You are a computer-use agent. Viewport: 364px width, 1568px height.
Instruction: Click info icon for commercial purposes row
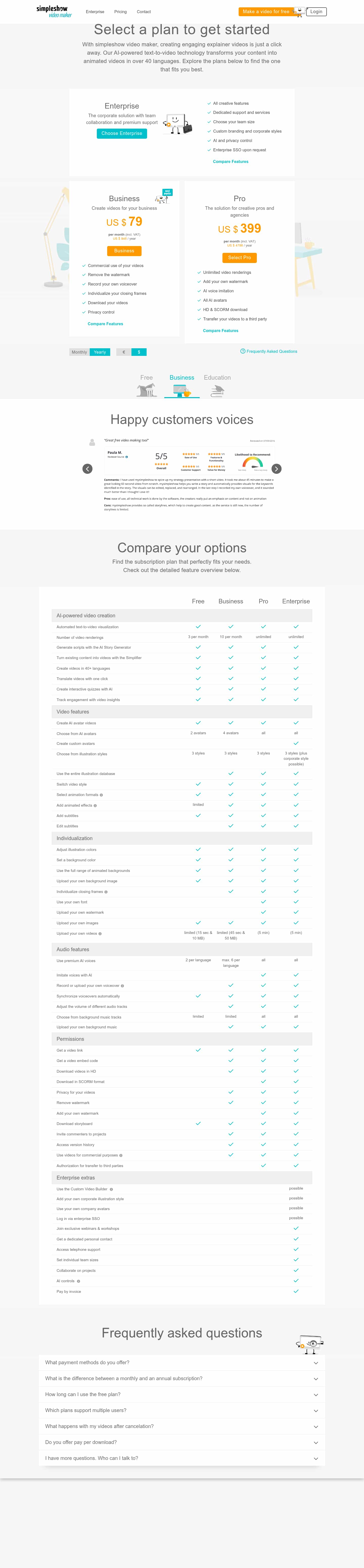[x=121, y=1155]
